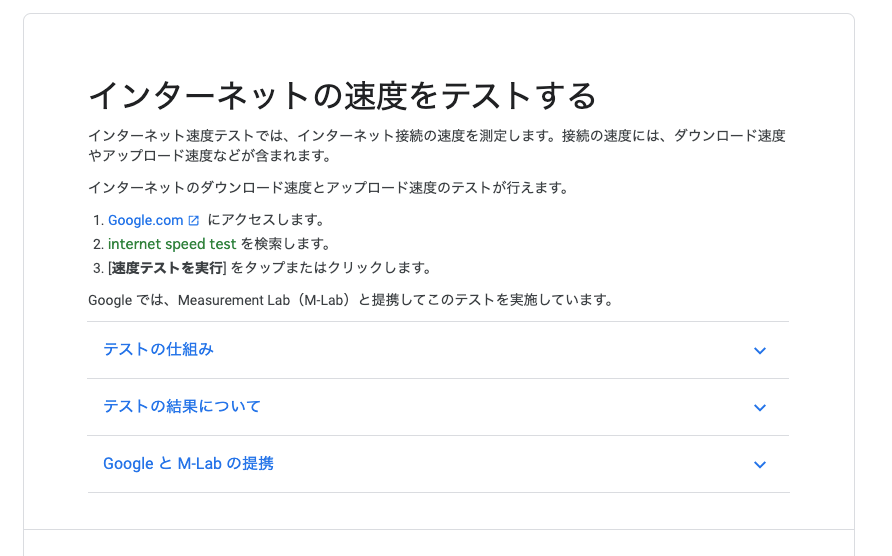Click the external link icon beside Google.com
This screenshot has height=556, width=892.
pos(194,221)
